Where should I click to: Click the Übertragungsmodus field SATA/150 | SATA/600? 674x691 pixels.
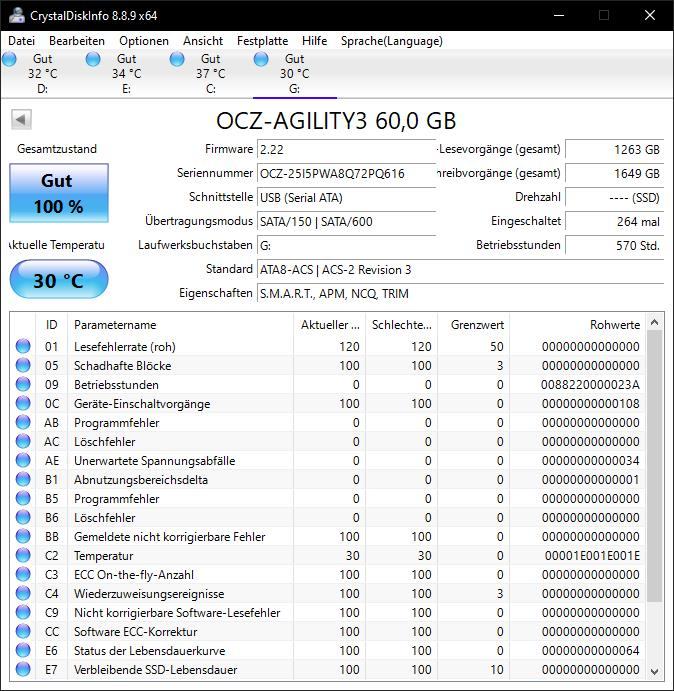[x=346, y=221]
